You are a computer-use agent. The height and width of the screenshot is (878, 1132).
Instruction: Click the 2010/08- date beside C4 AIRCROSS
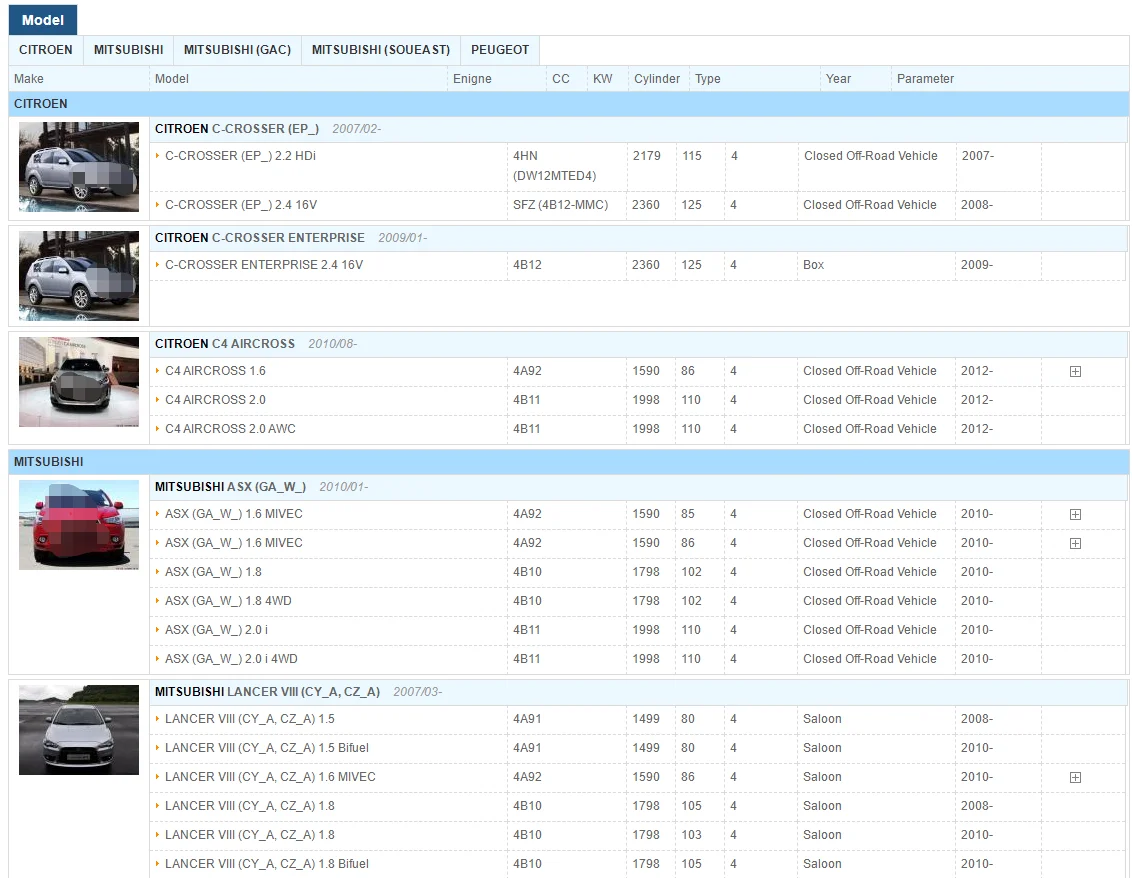333,344
